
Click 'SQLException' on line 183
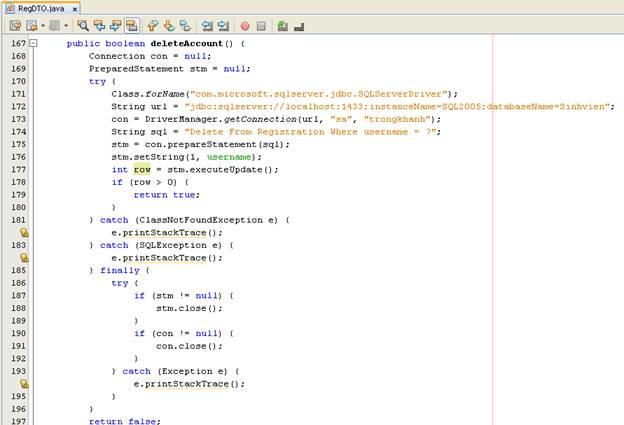173,245
